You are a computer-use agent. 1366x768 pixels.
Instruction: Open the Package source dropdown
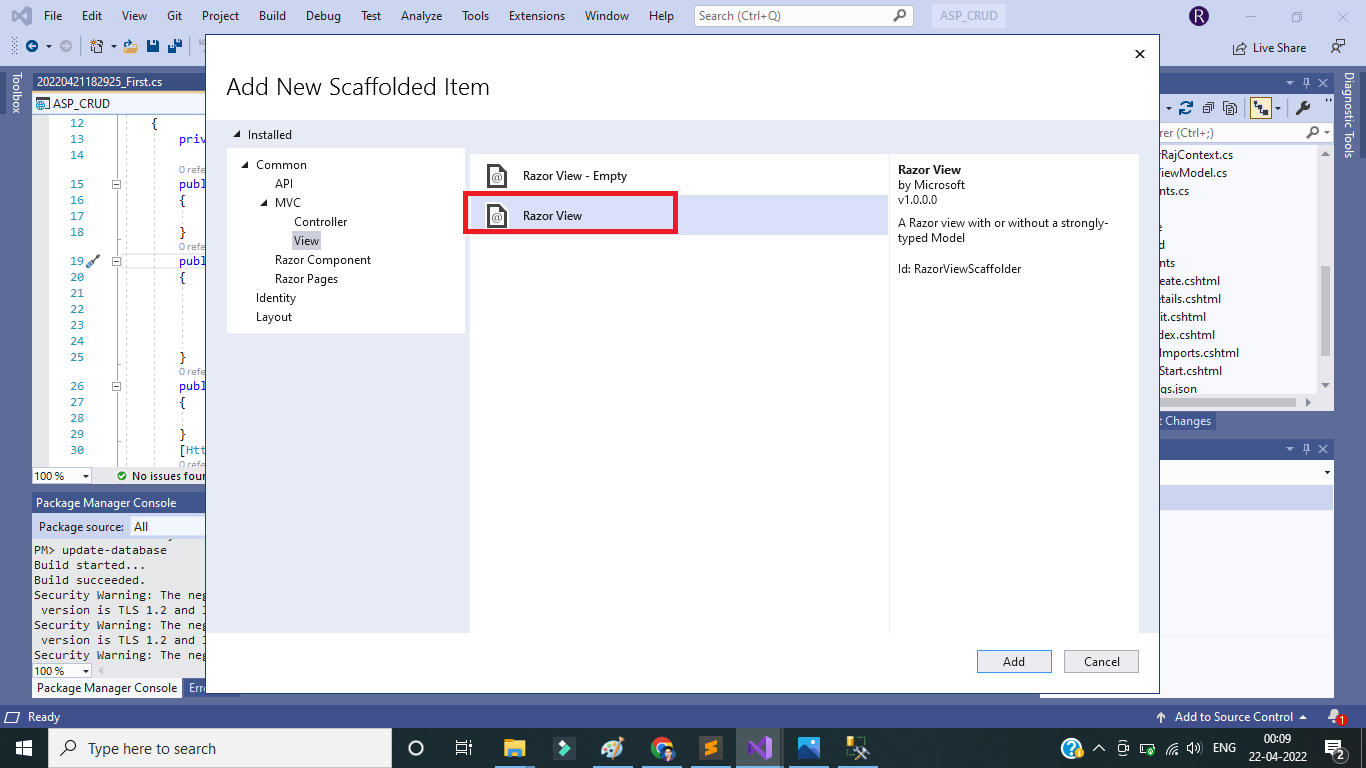pos(168,526)
